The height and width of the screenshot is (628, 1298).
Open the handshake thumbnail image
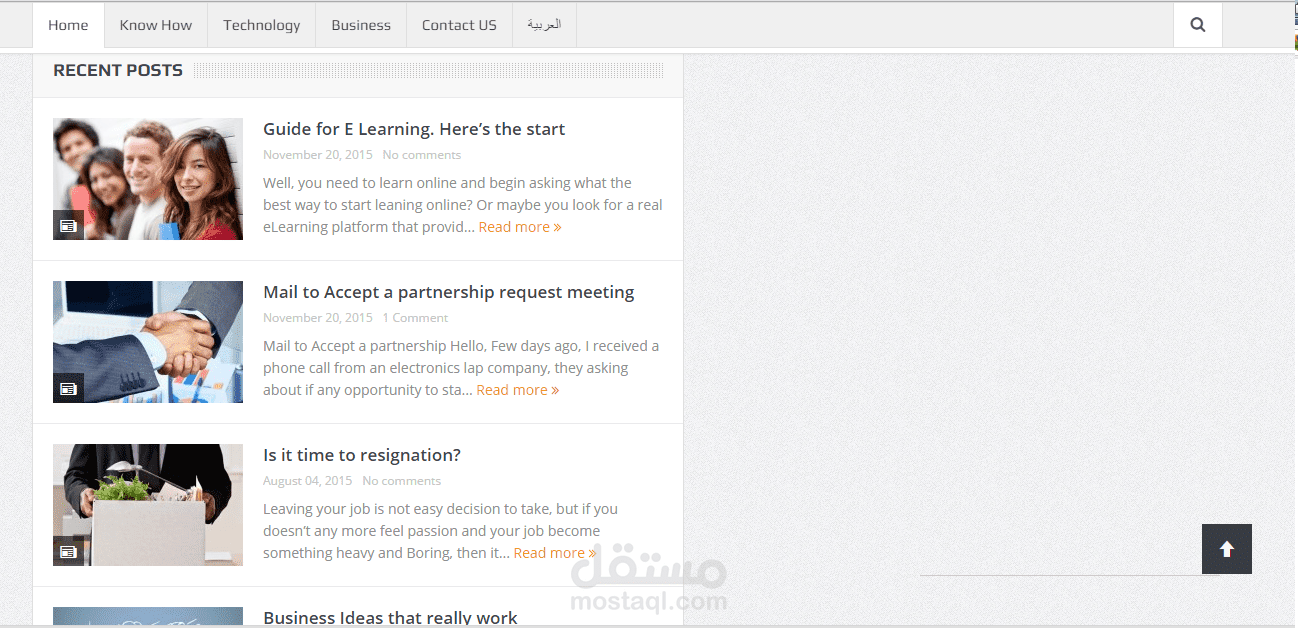pyautogui.click(x=148, y=342)
